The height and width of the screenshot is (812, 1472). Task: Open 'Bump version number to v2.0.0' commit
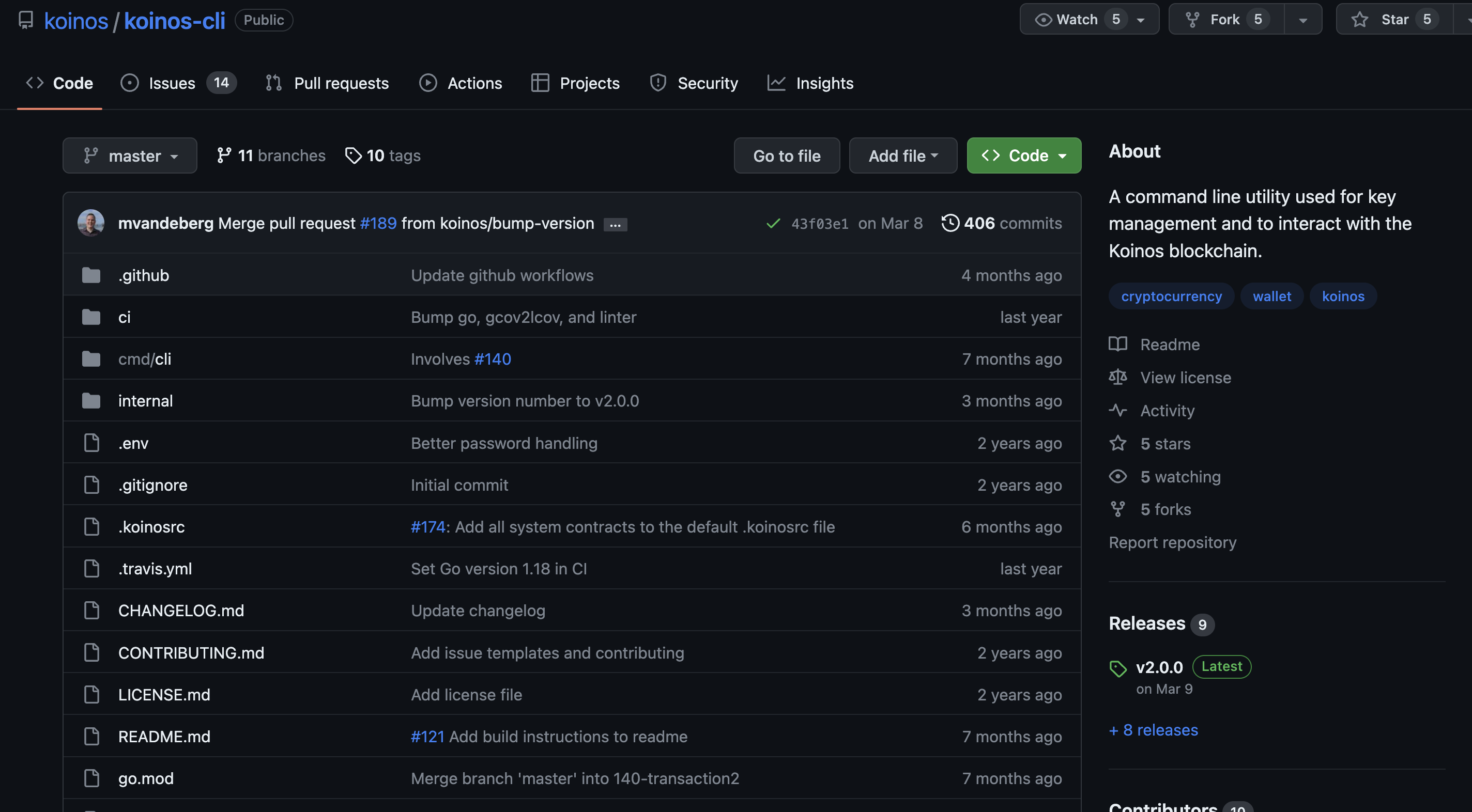pyautogui.click(x=525, y=401)
